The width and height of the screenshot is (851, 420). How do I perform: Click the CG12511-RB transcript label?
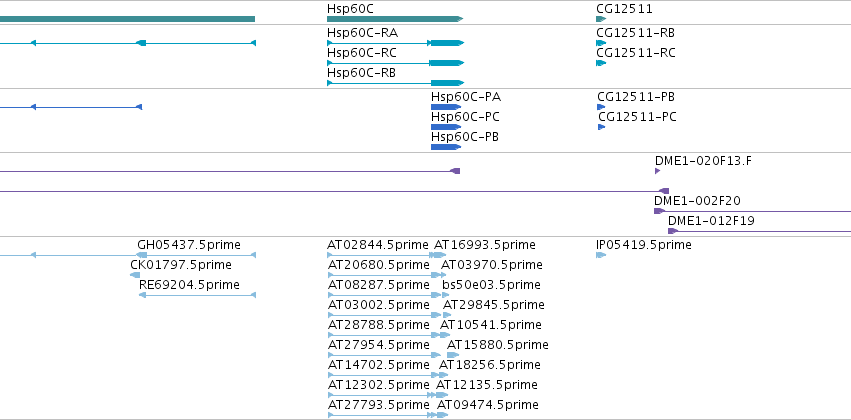(636, 33)
